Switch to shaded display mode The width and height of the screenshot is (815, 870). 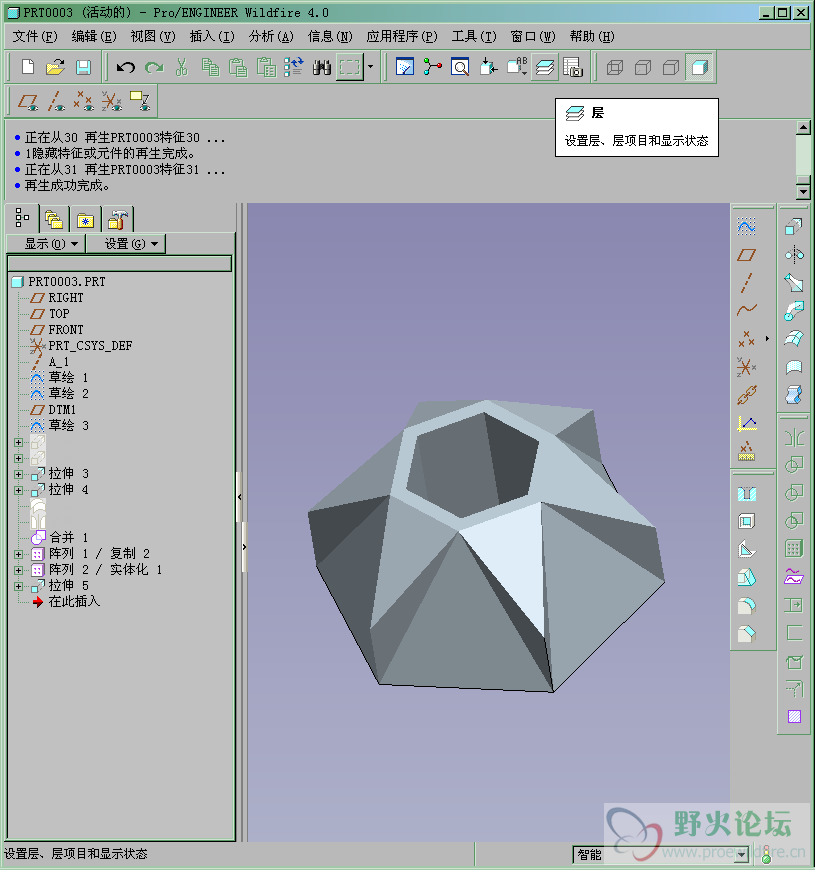coord(699,67)
